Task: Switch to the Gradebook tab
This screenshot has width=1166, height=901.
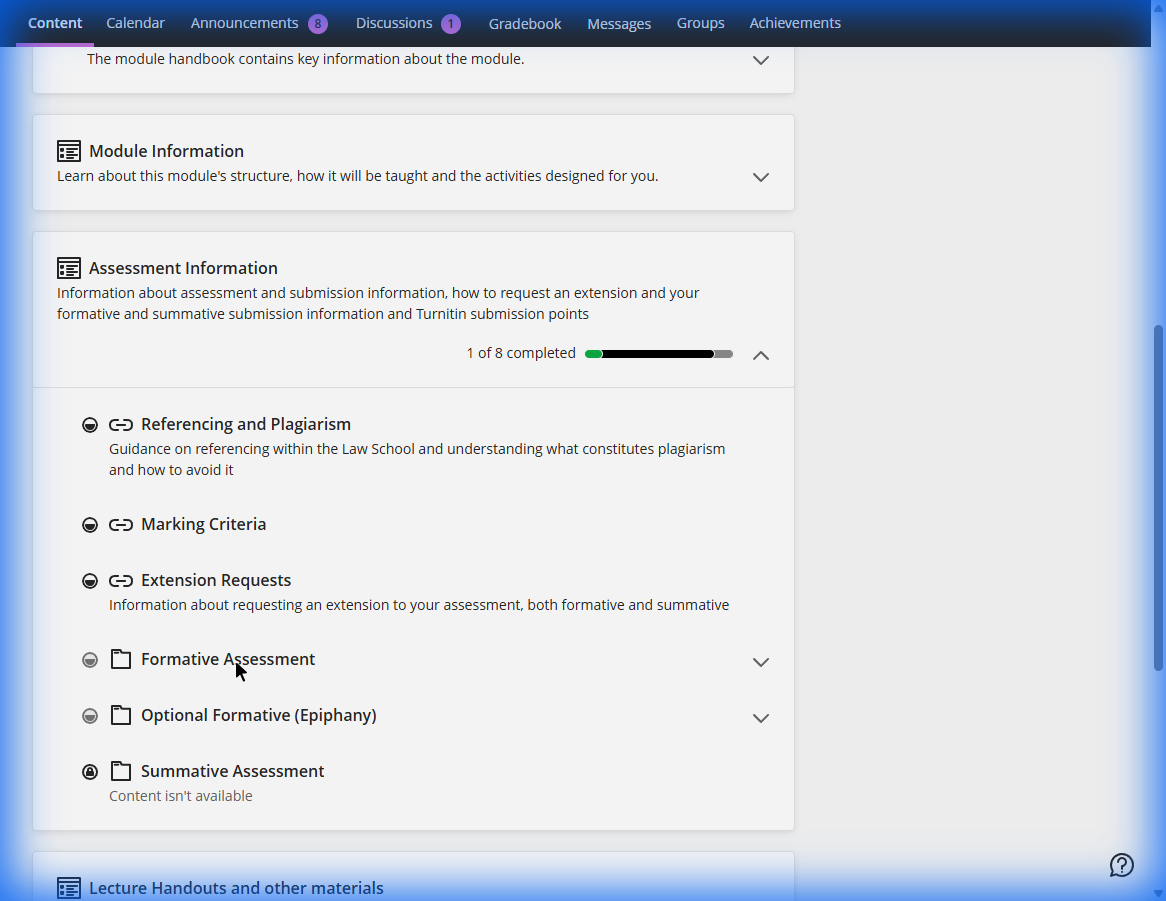Action: 525,23
